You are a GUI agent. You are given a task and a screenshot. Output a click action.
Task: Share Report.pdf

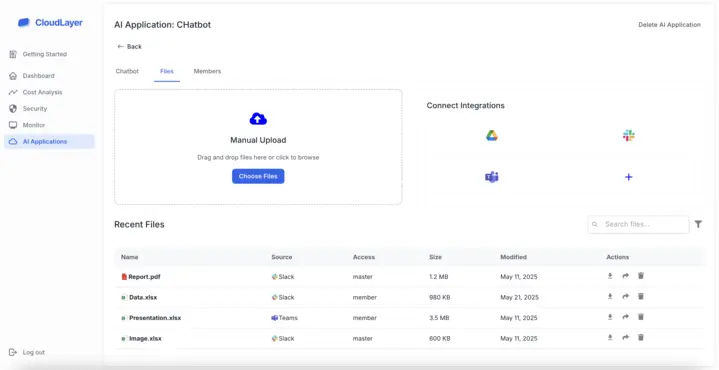tap(625, 276)
